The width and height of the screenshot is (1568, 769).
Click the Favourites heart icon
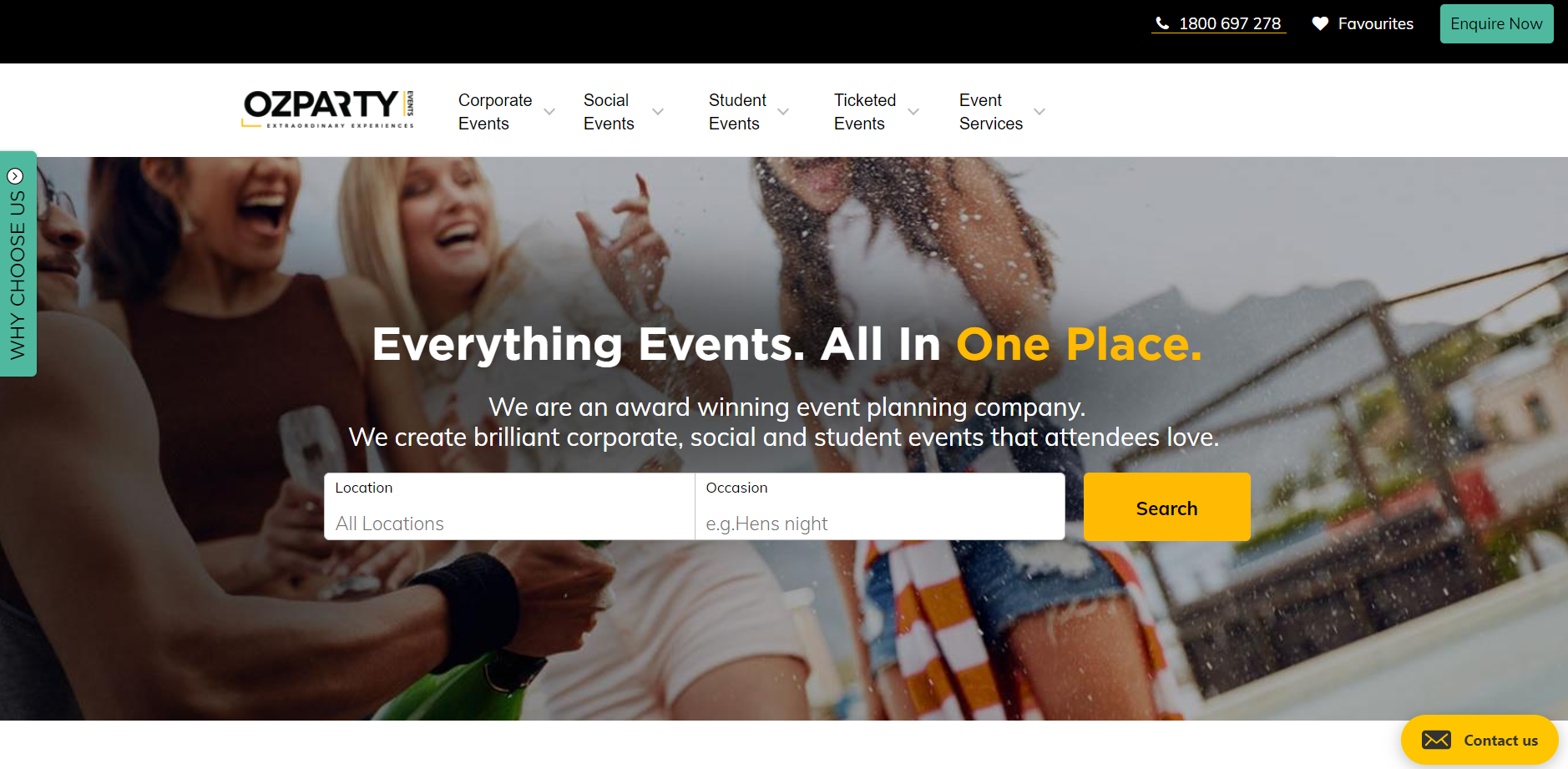click(x=1320, y=23)
